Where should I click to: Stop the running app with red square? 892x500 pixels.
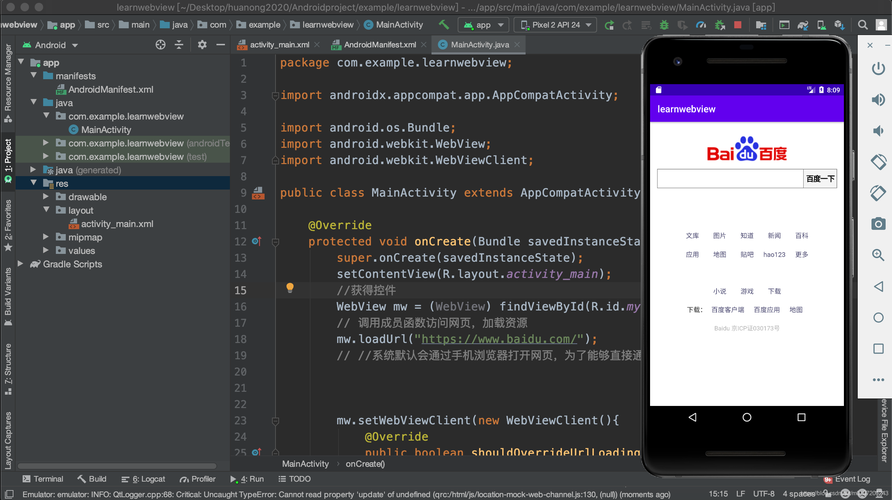click(x=738, y=25)
